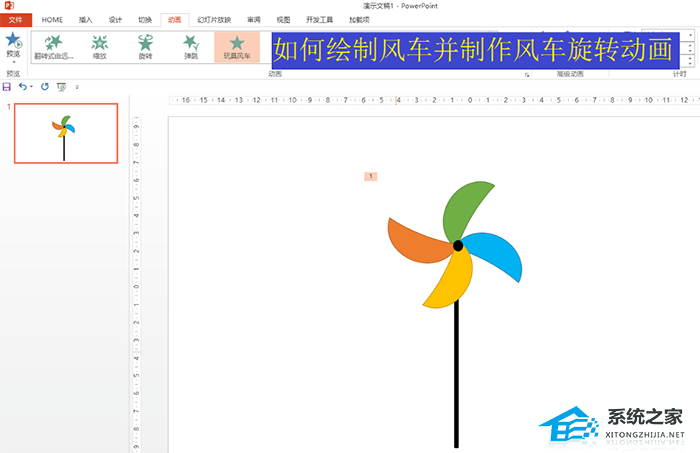Click the start-from-beginning slideshow icon
The height and width of the screenshot is (453, 700).
pos(61,87)
